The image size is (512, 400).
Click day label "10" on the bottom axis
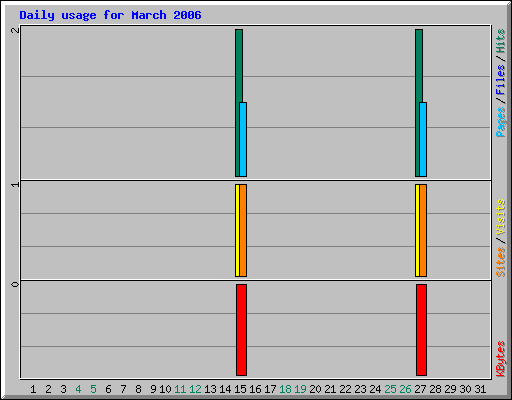click(165, 389)
